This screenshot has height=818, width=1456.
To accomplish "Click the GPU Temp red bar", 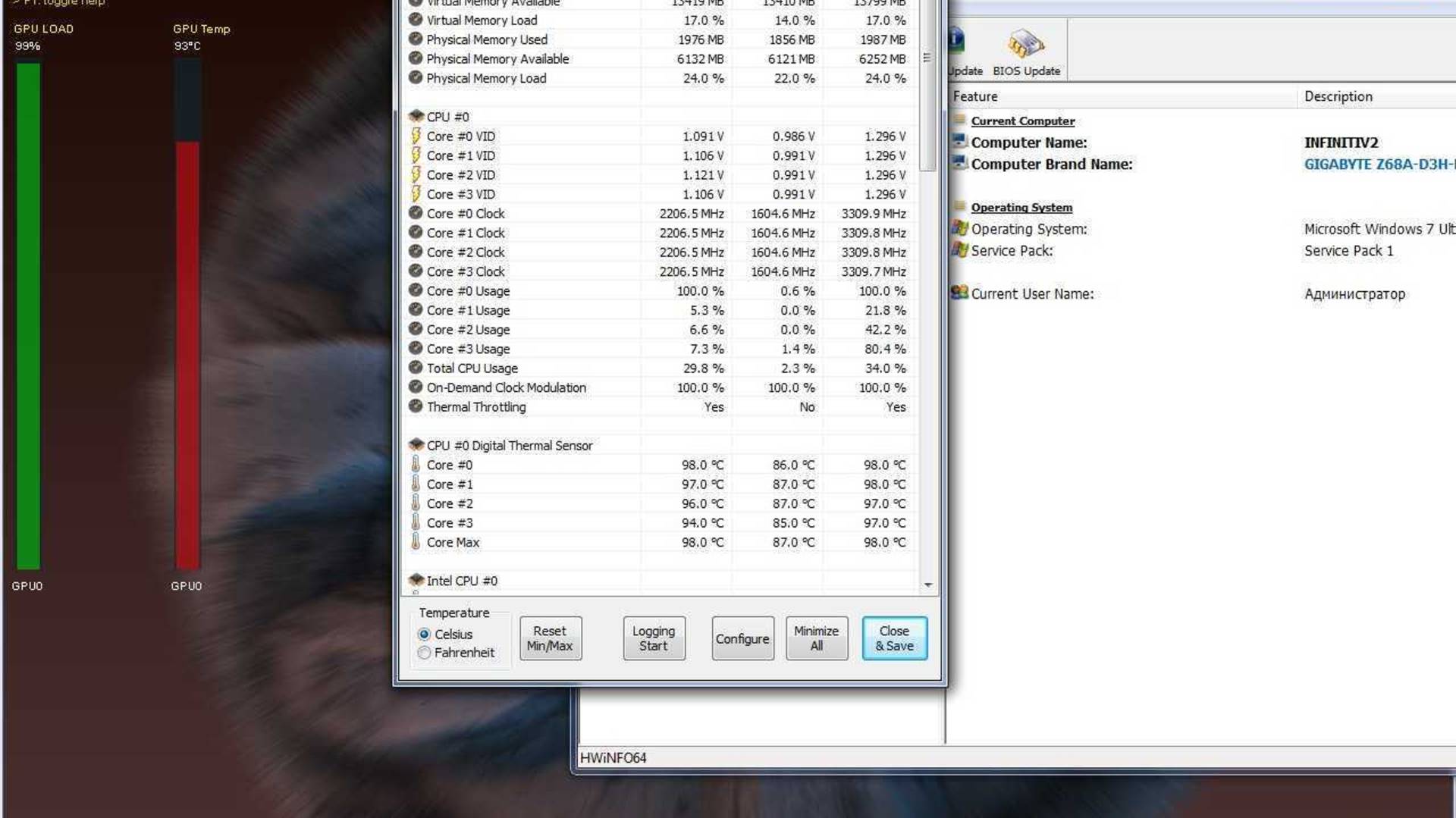I will (187, 355).
